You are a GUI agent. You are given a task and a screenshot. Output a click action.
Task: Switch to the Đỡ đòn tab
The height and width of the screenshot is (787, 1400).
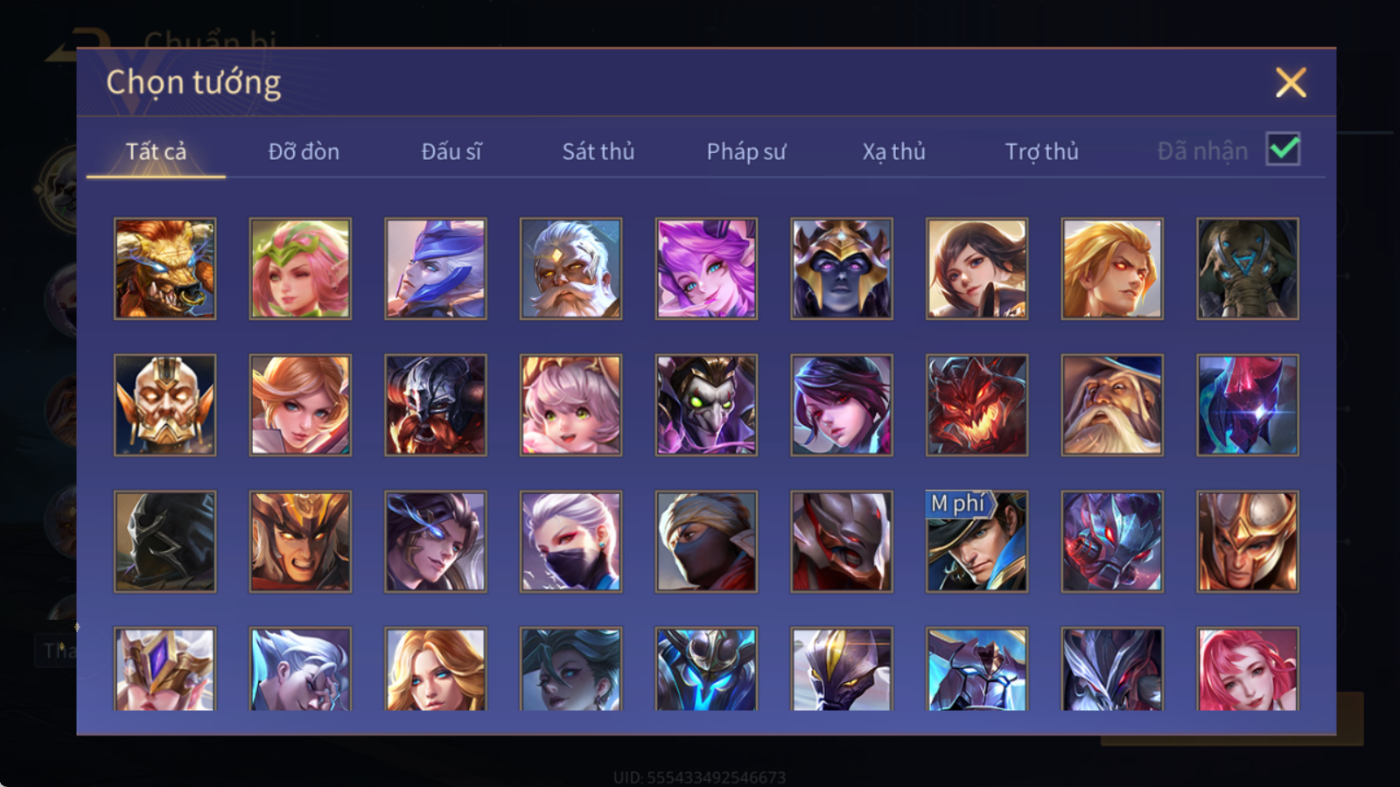click(304, 151)
